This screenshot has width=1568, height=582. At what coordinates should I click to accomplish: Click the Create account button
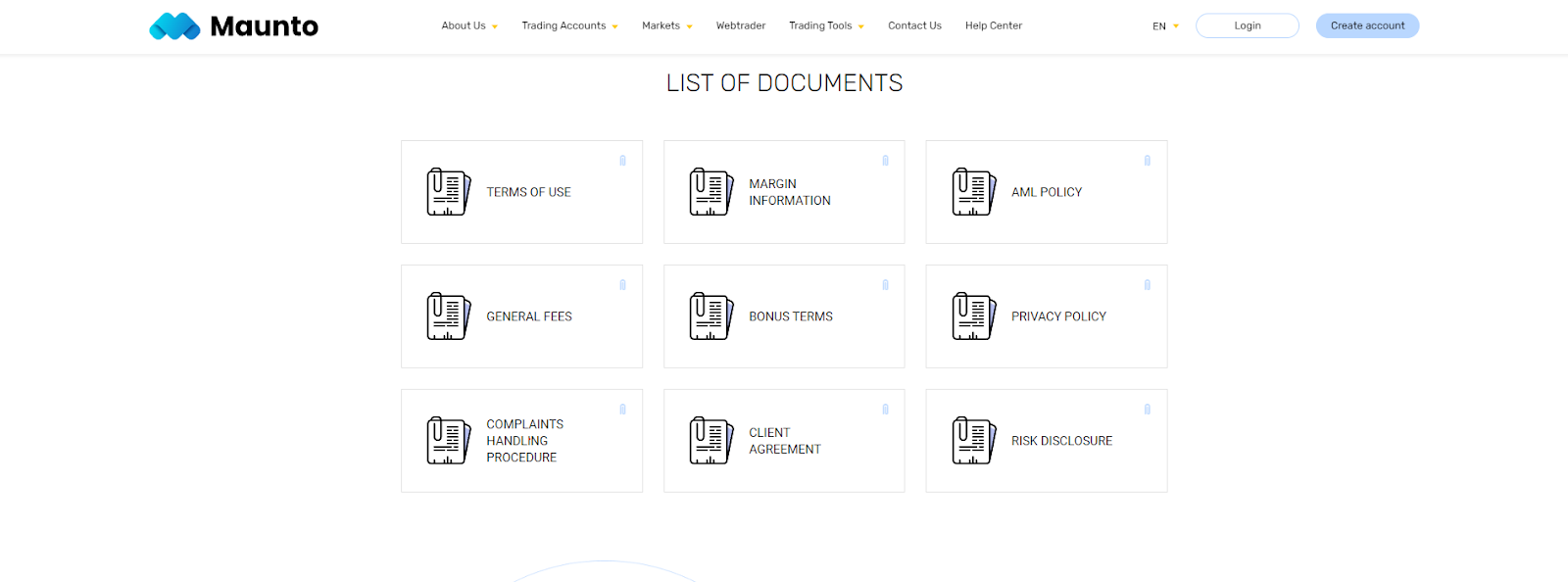click(1367, 25)
